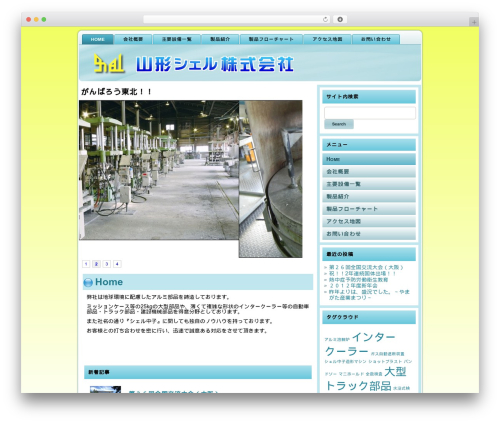
Task: Select アクセス地図 in sidebar menu
Action: pos(369,221)
